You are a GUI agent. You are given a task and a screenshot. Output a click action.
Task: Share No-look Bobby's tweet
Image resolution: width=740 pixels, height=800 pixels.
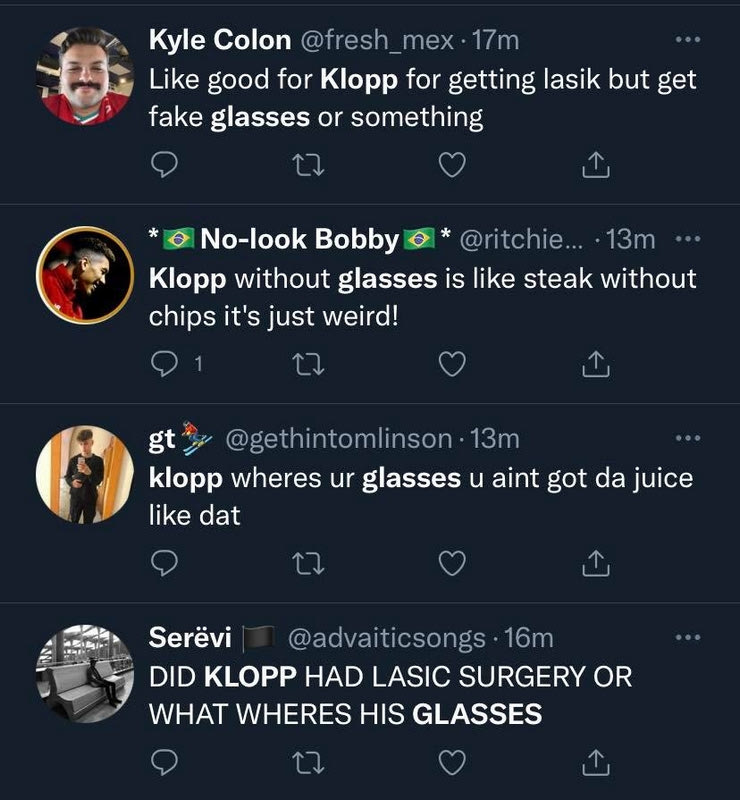(596, 365)
